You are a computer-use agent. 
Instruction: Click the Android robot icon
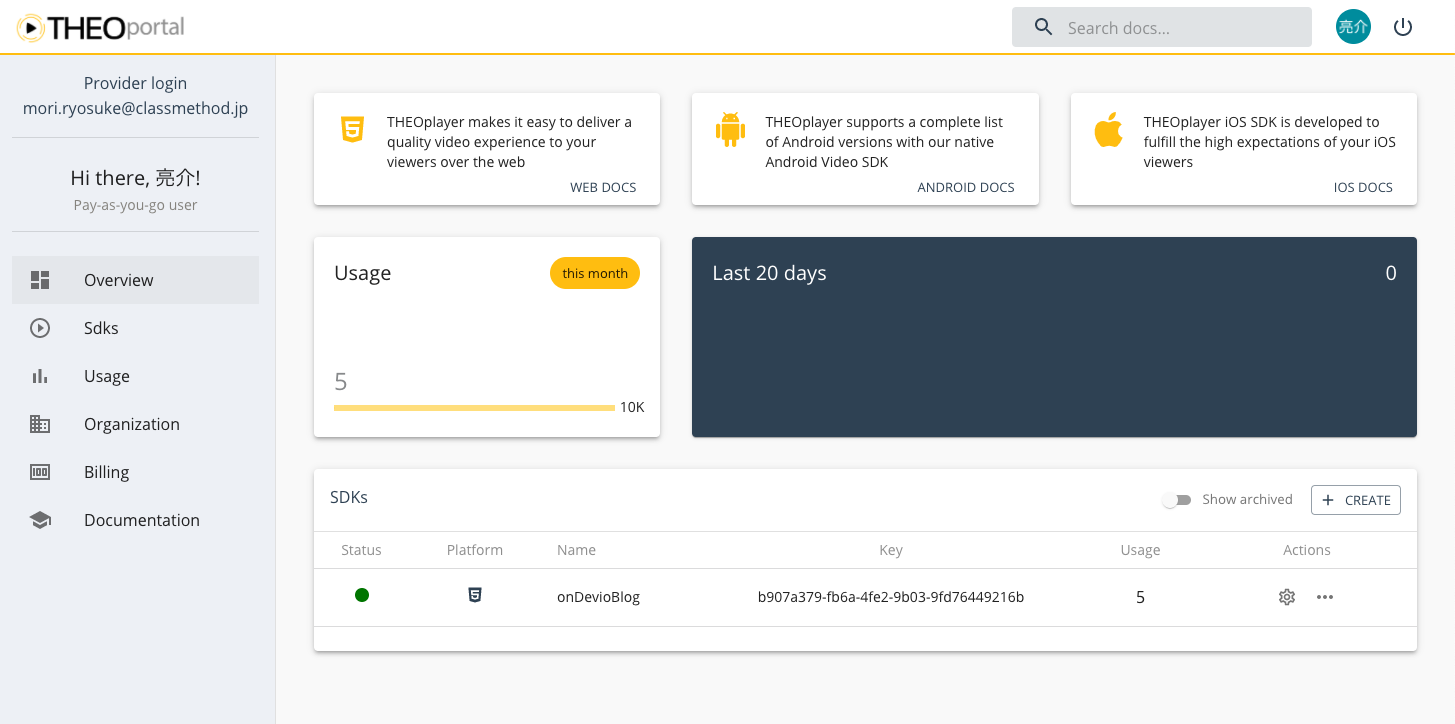click(730, 130)
